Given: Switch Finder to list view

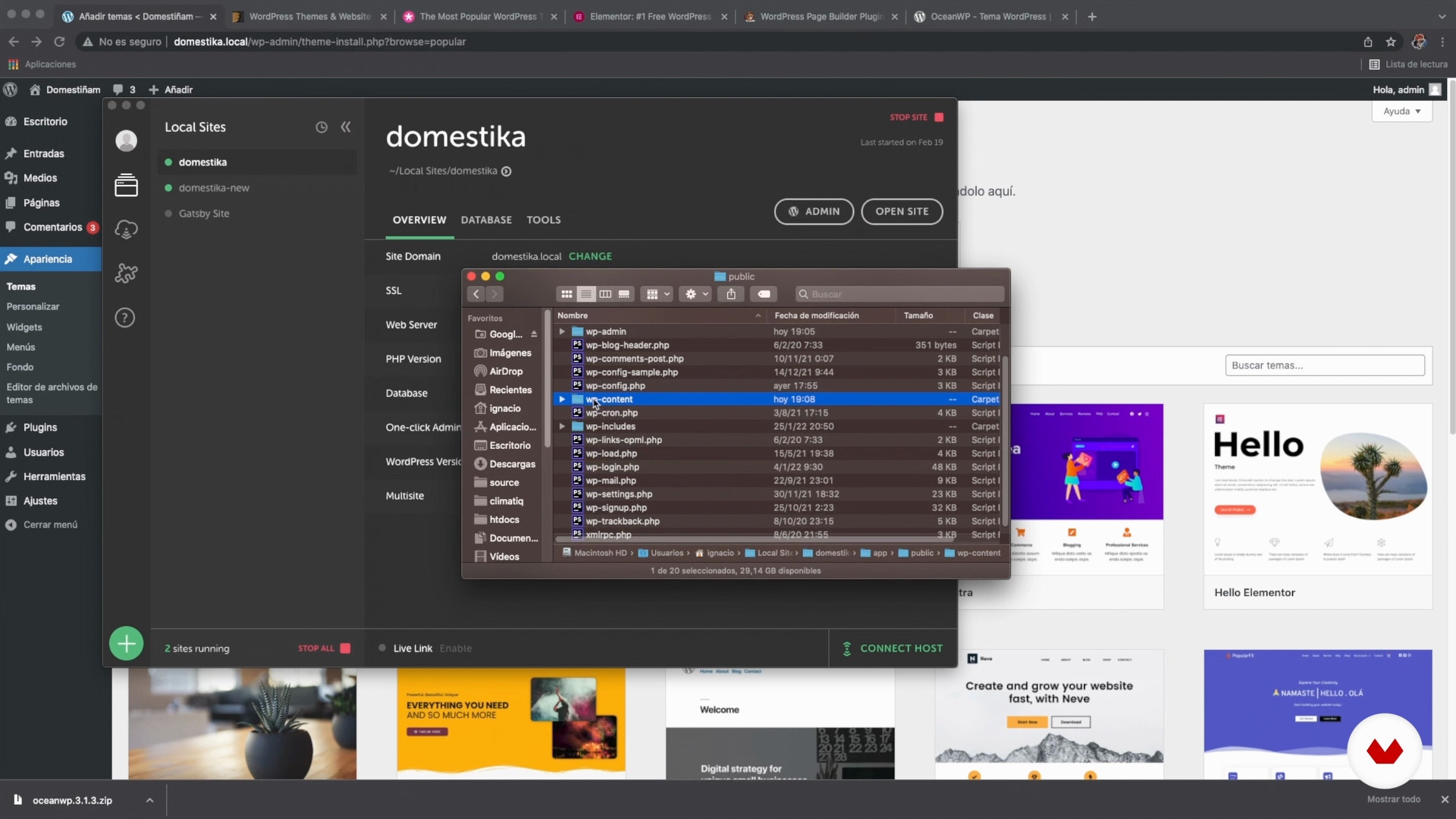Looking at the screenshot, I should point(585,294).
